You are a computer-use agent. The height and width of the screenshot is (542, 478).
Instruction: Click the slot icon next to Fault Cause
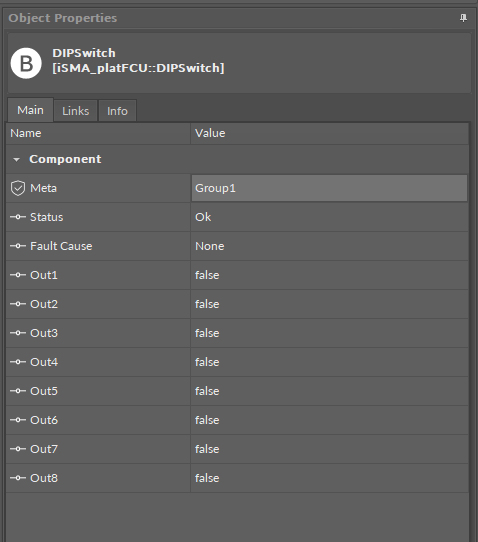click(18, 246)
